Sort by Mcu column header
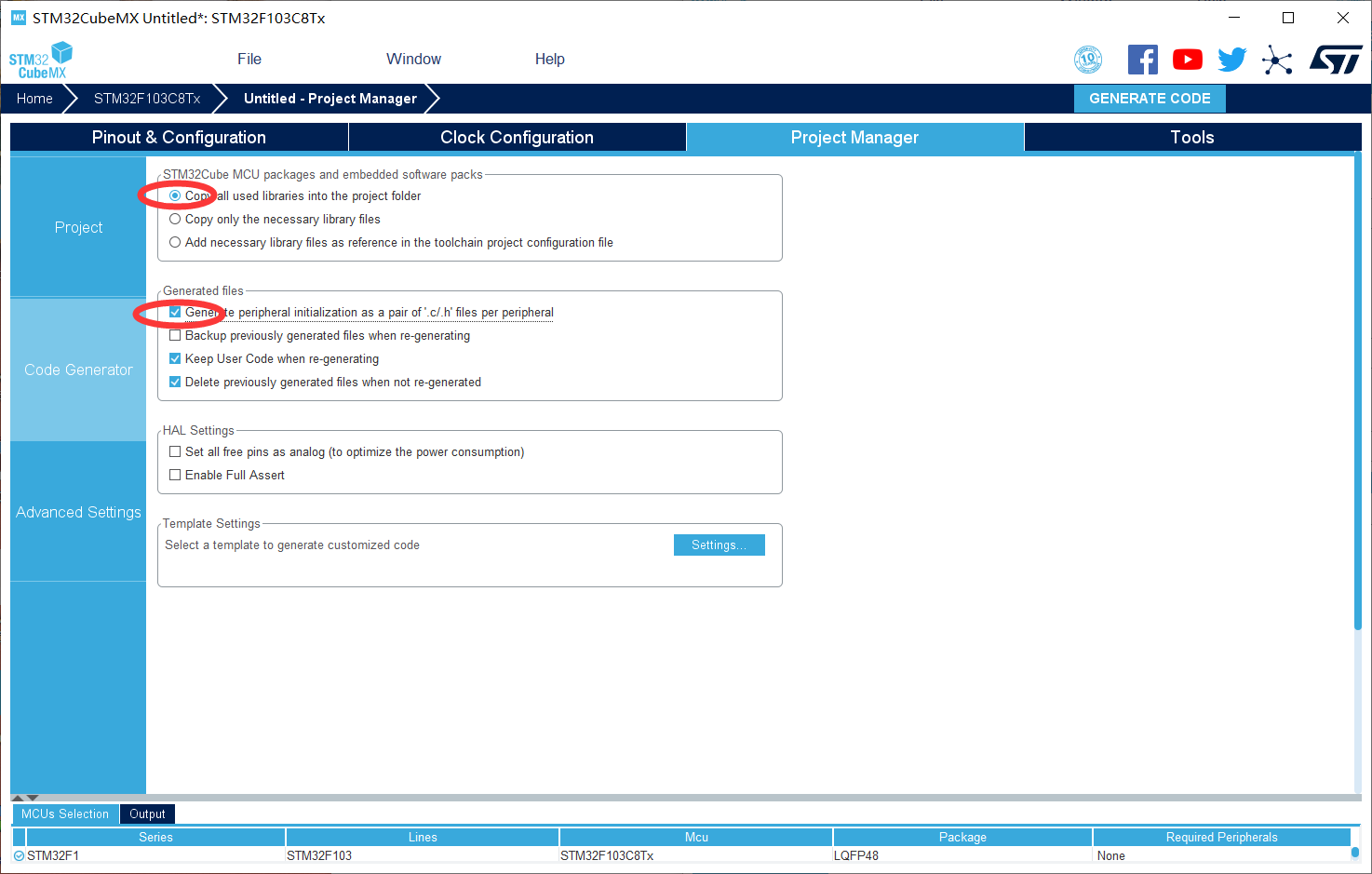Viewport: 1372px width, 874px height. (x=696, y=837)
